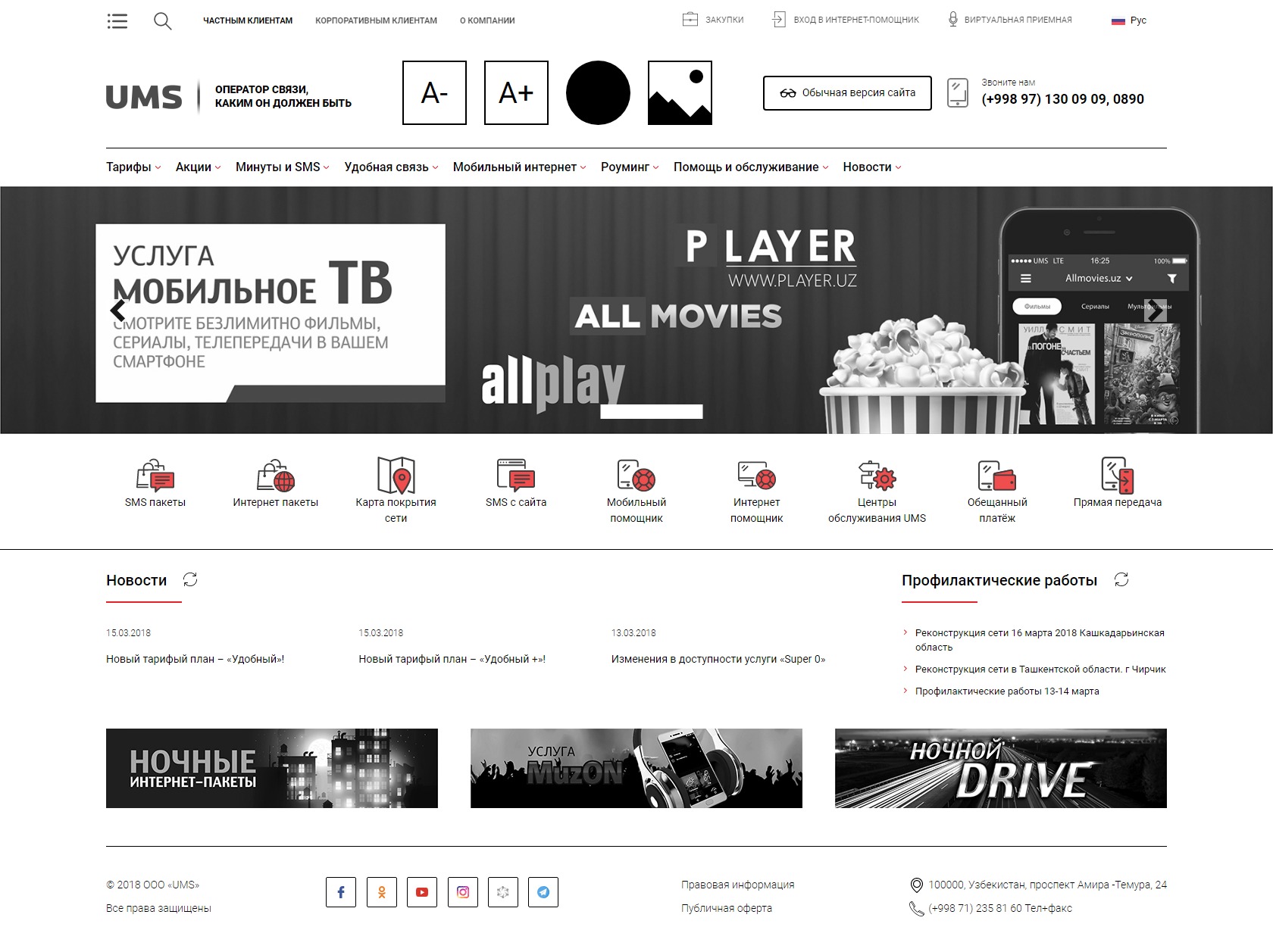
Task: Open Реконструкция сети в Ташкентской области
Action: tap(1040, 669)
